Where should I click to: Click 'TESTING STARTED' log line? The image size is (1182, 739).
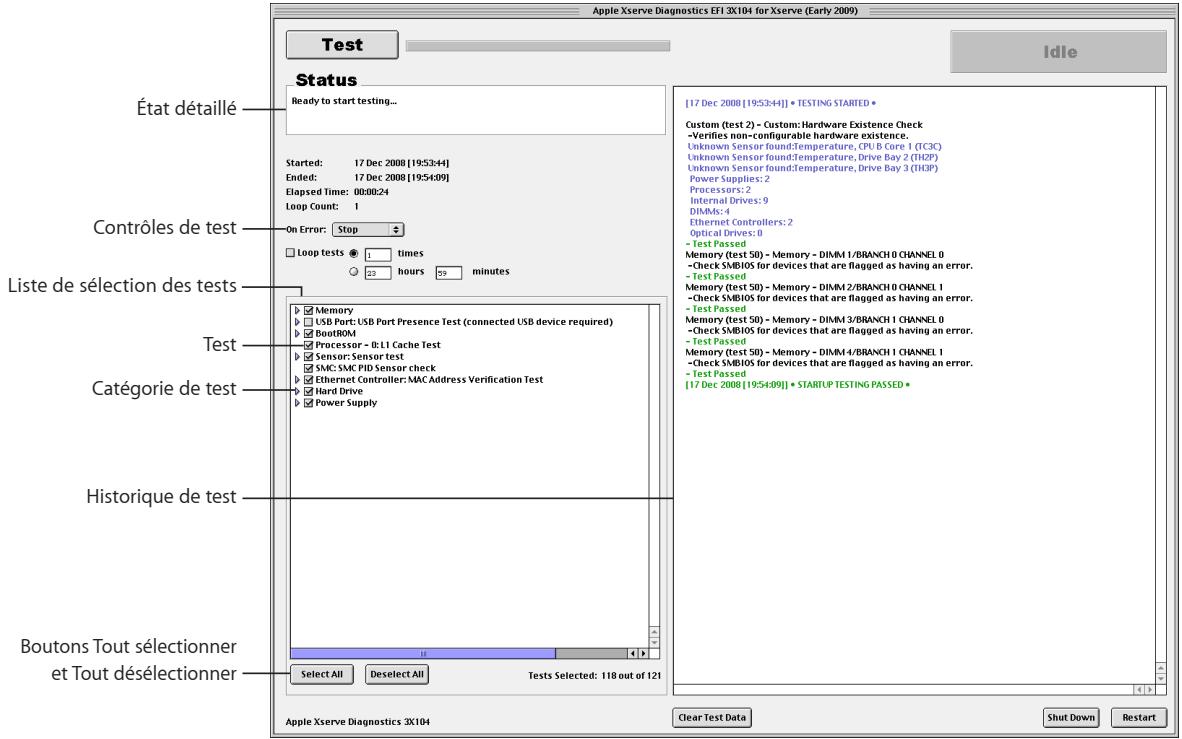780,103
